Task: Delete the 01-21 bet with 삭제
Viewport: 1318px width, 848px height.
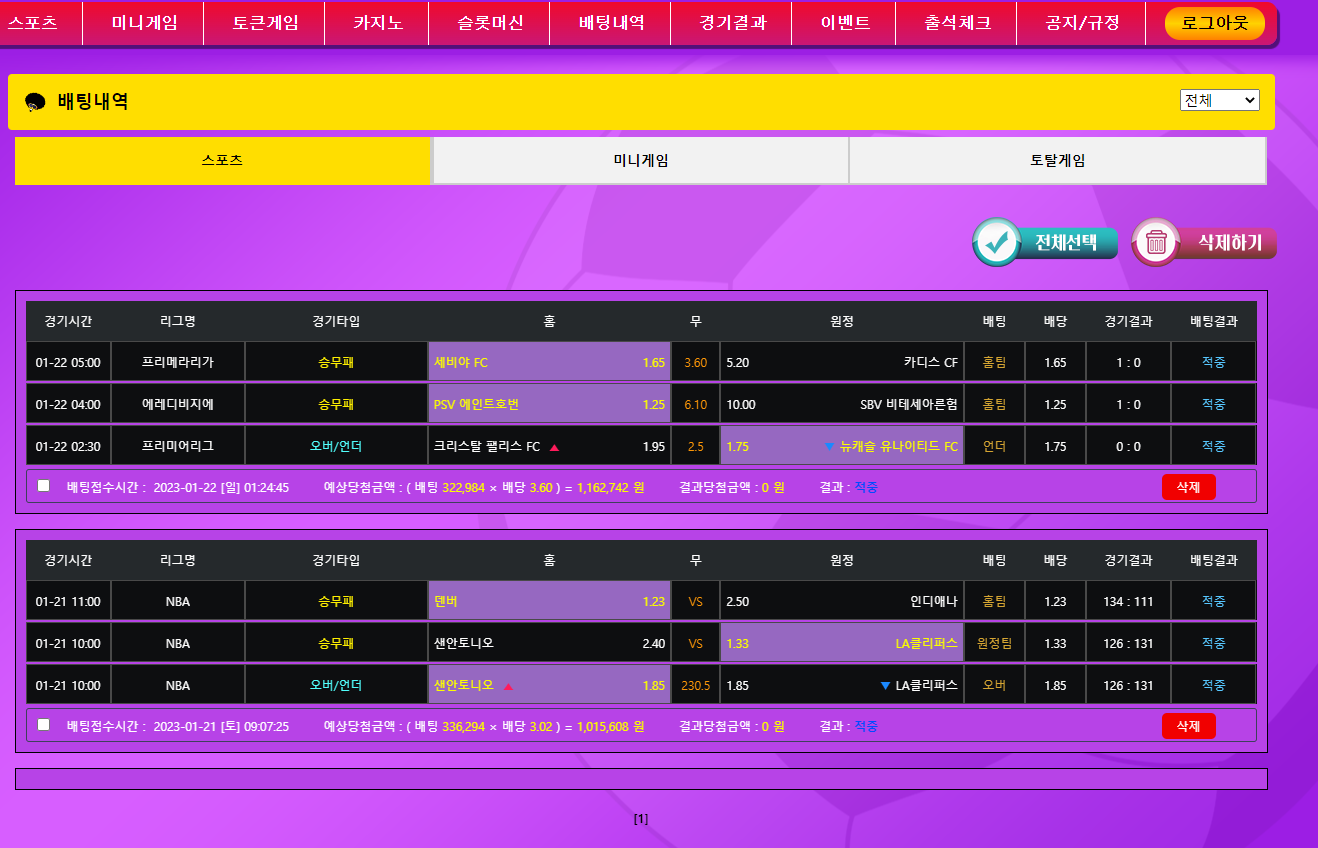Action: click(1188, 726)
